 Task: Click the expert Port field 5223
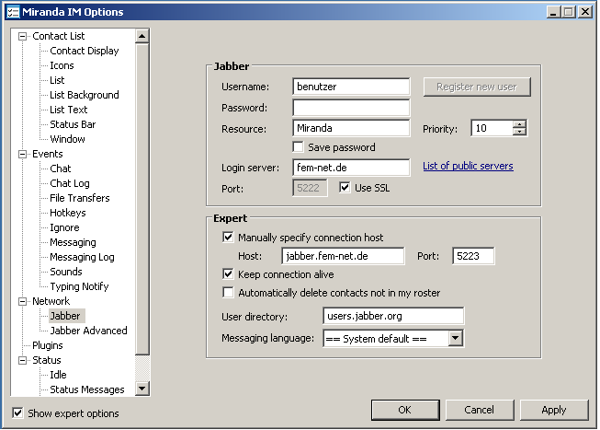pyautogui.click(x=473, y=256)
